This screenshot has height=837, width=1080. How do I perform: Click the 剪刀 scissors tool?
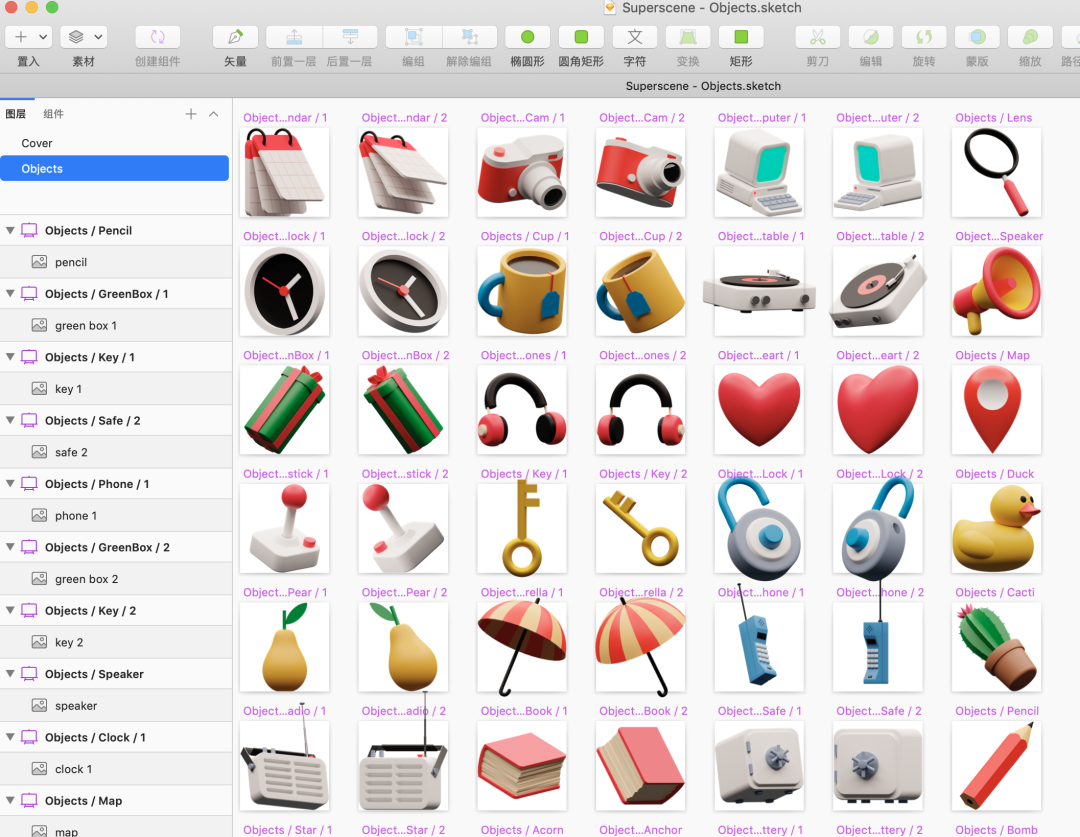(x=818, y=37)
